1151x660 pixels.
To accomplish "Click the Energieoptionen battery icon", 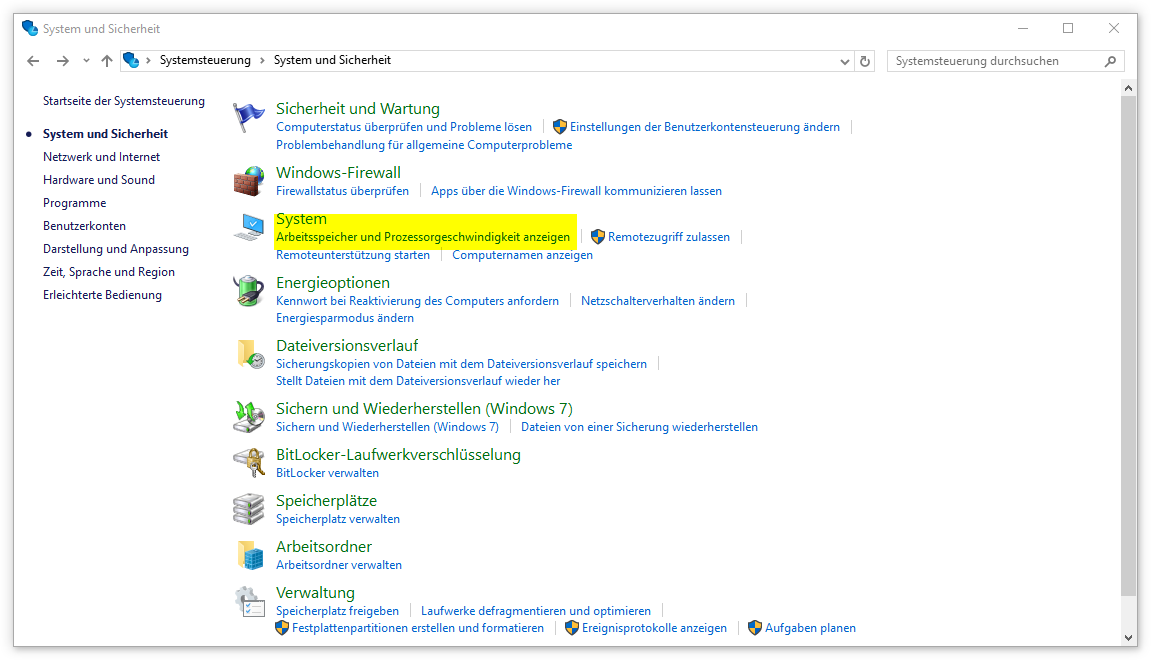I will 249,291.
